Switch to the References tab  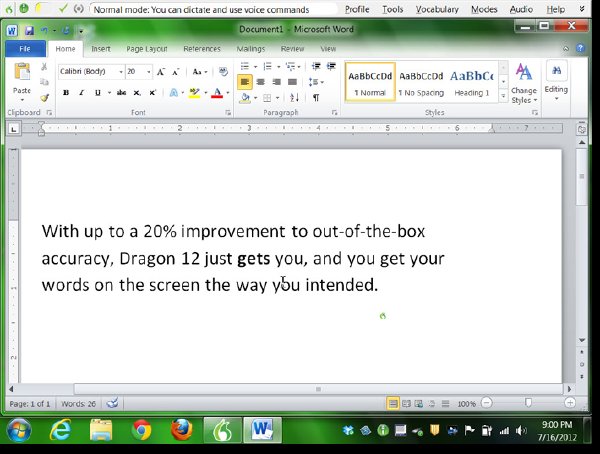[x=202, y=49]
